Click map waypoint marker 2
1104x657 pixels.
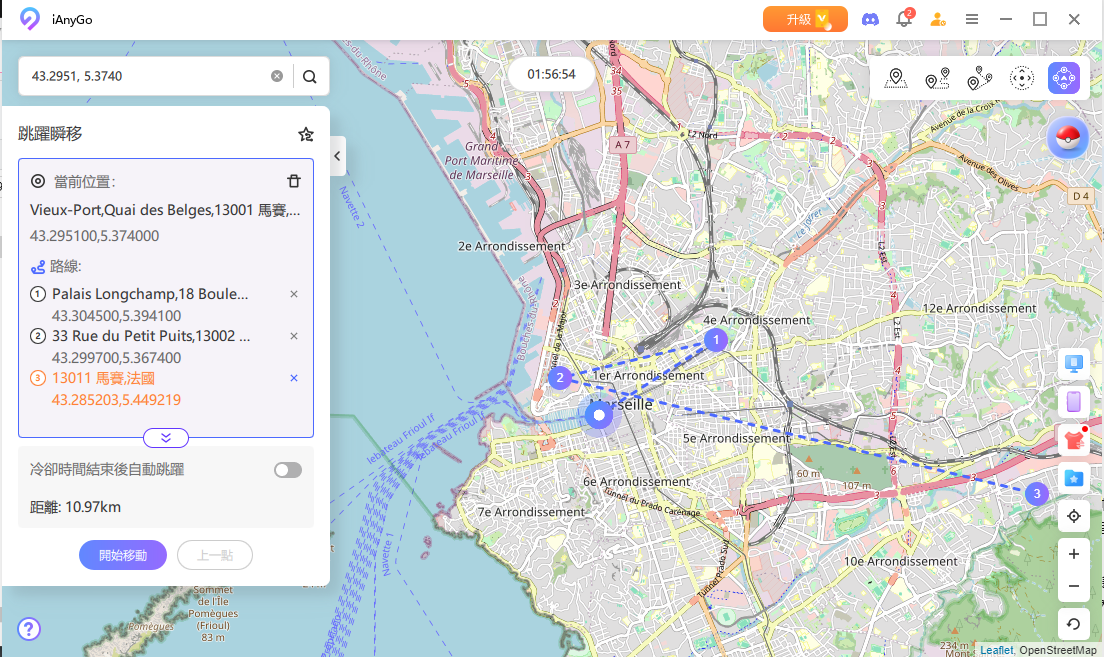pos(560,377)
